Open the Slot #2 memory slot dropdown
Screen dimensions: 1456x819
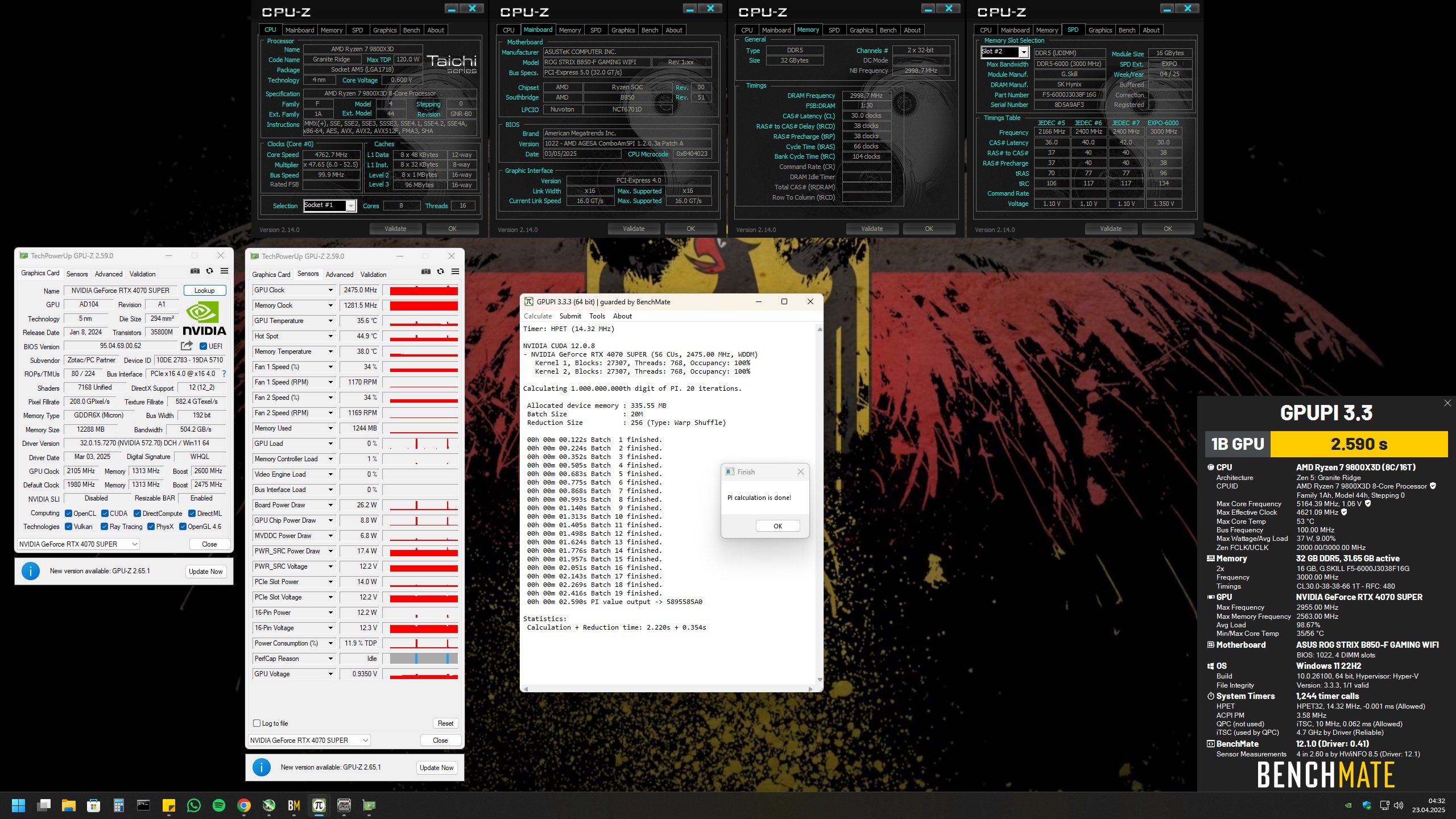point(1023,52)
